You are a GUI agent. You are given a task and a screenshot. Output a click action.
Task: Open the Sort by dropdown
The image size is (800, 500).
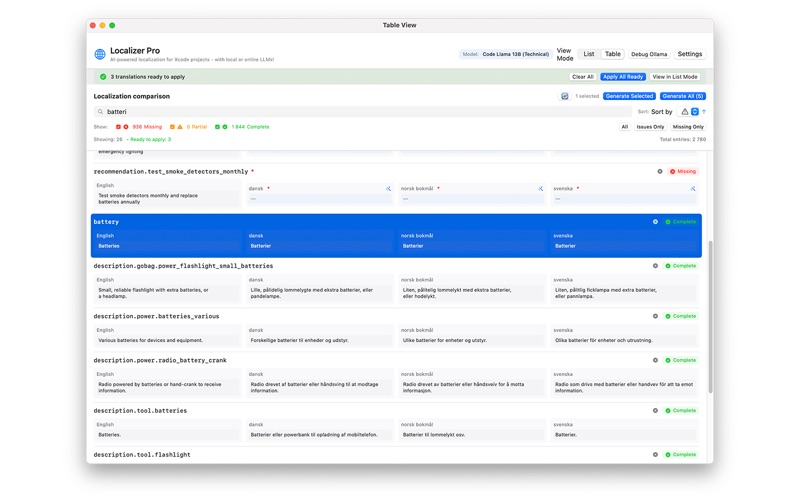click(689, 111)
